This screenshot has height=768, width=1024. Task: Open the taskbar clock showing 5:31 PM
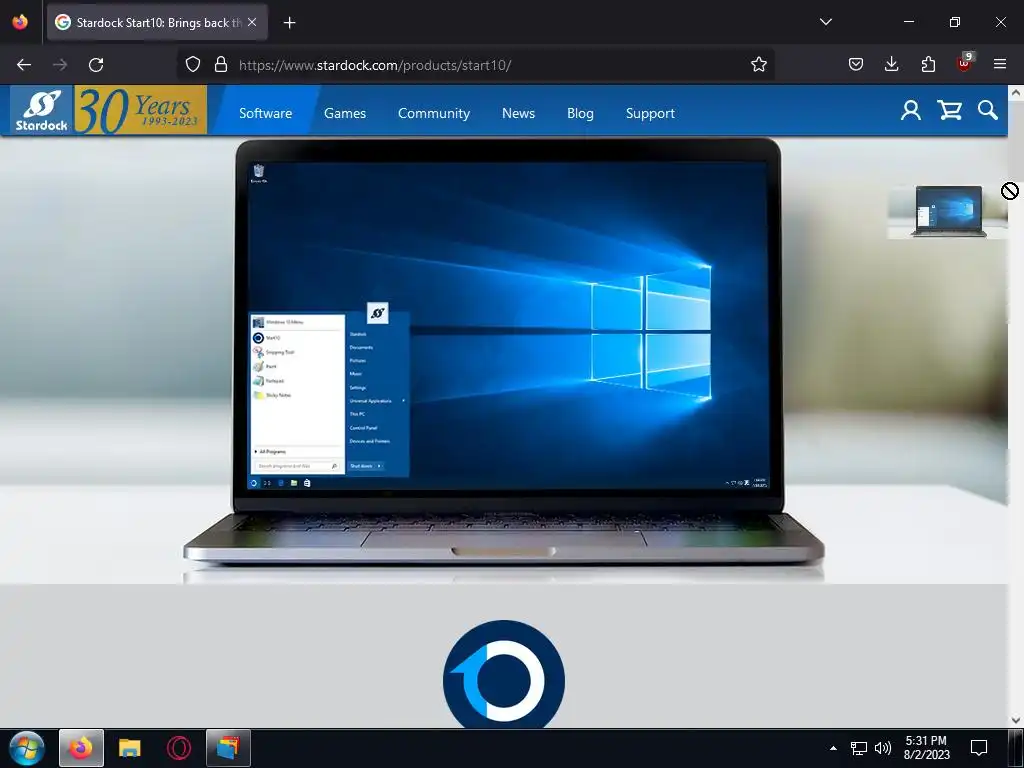tap(926, 748)
